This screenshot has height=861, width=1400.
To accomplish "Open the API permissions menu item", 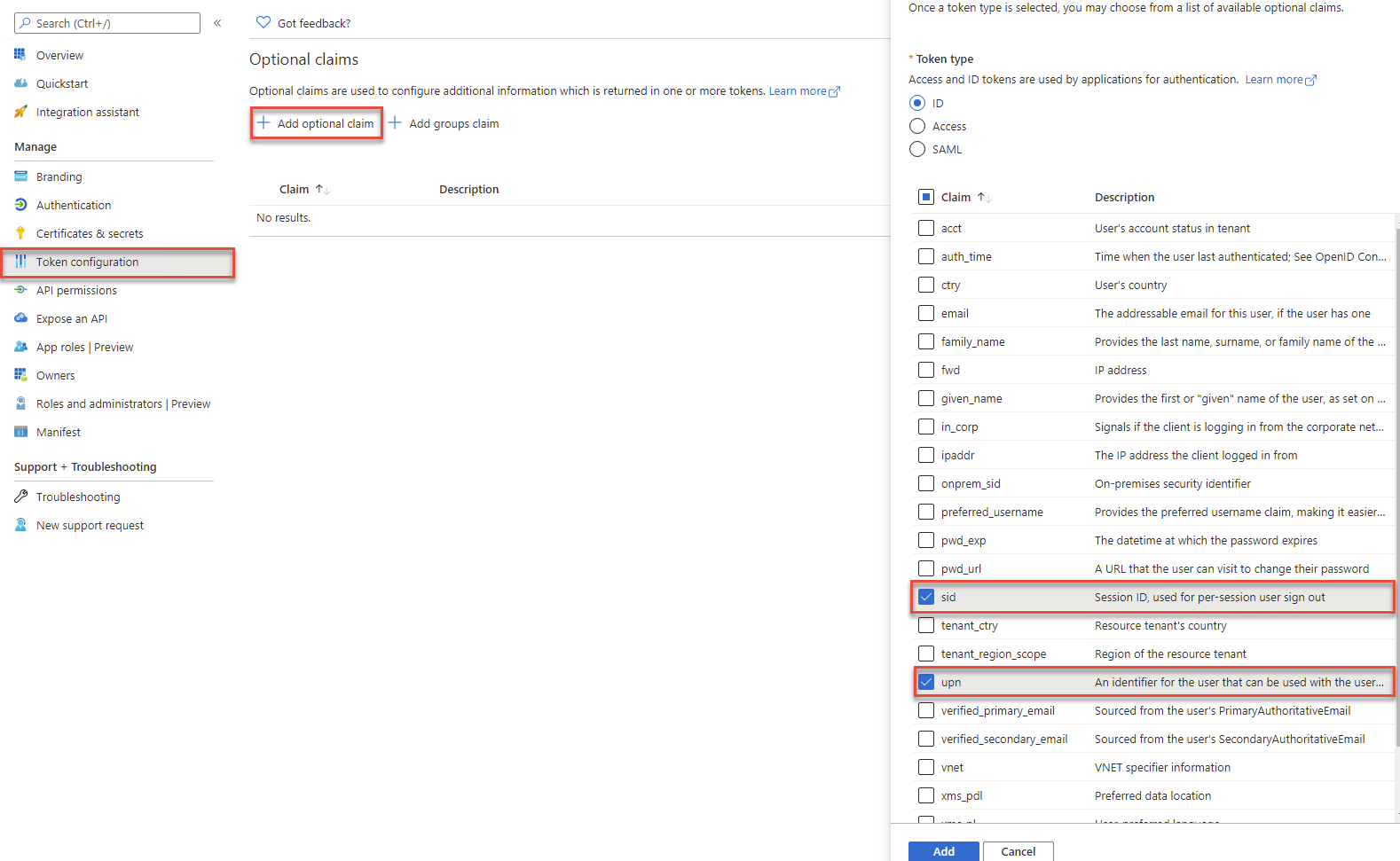I will [76, 291].
